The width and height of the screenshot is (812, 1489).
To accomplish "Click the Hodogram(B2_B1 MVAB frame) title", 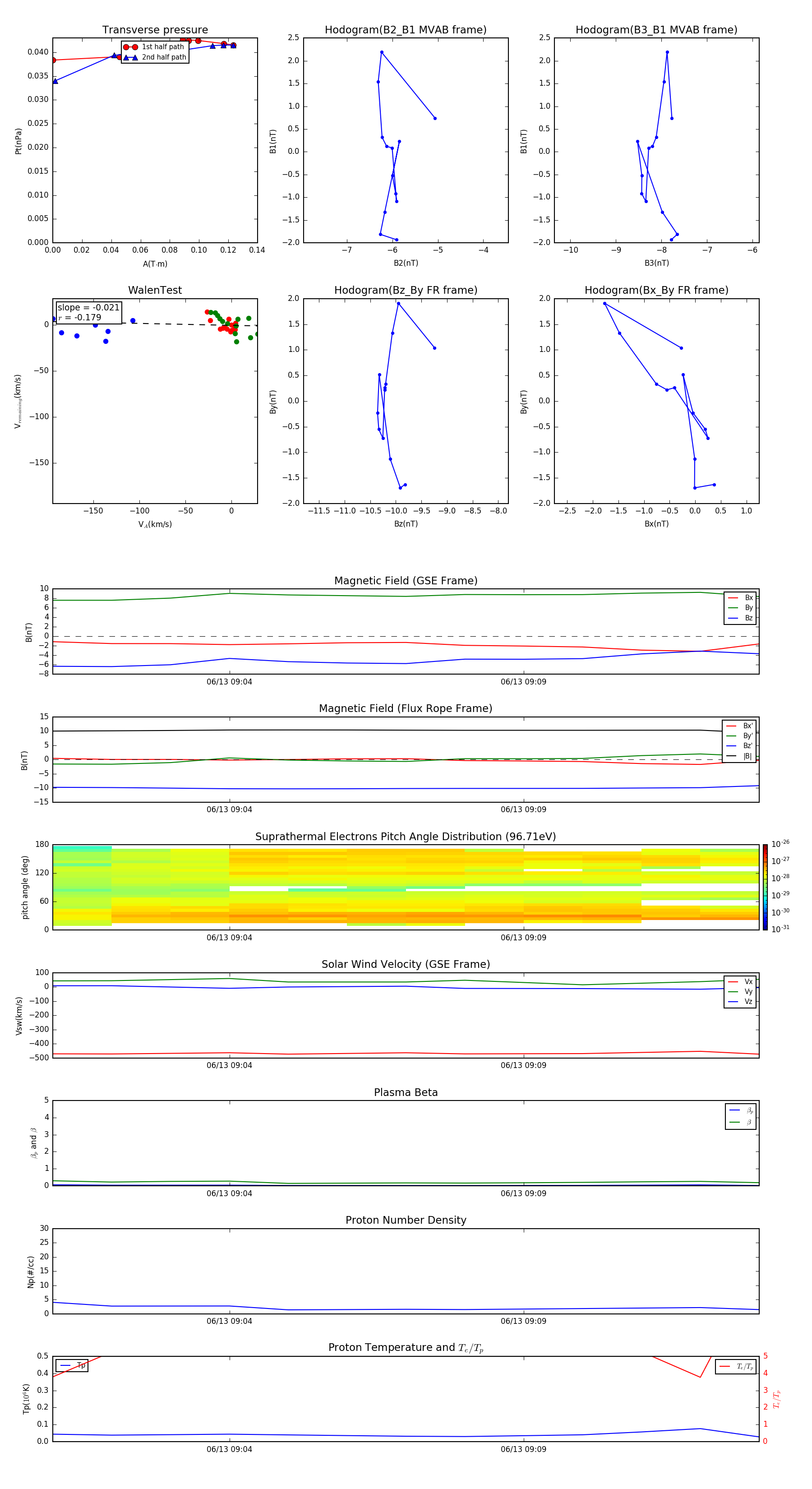I will pyautogui.click(x=406, y=30).
